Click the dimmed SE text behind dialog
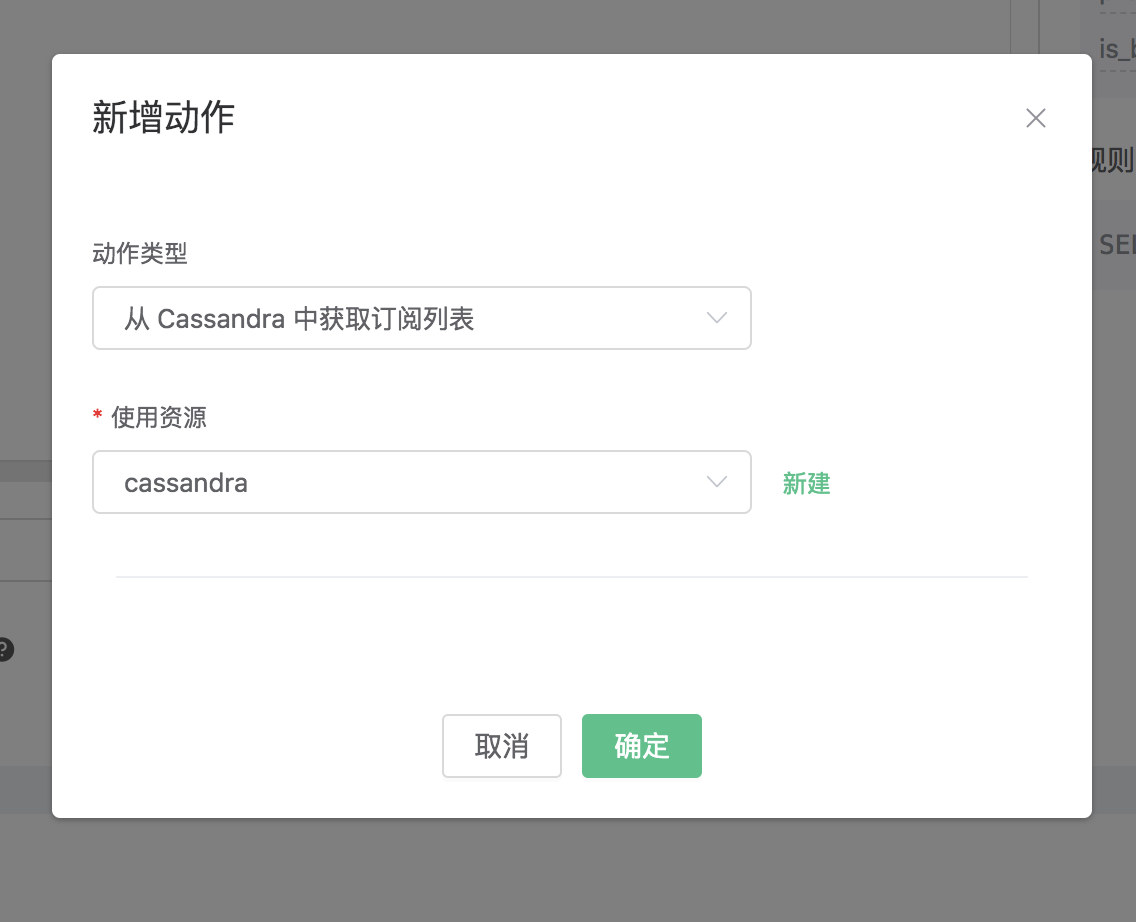1136x922 pixels. pos(1116,244)
